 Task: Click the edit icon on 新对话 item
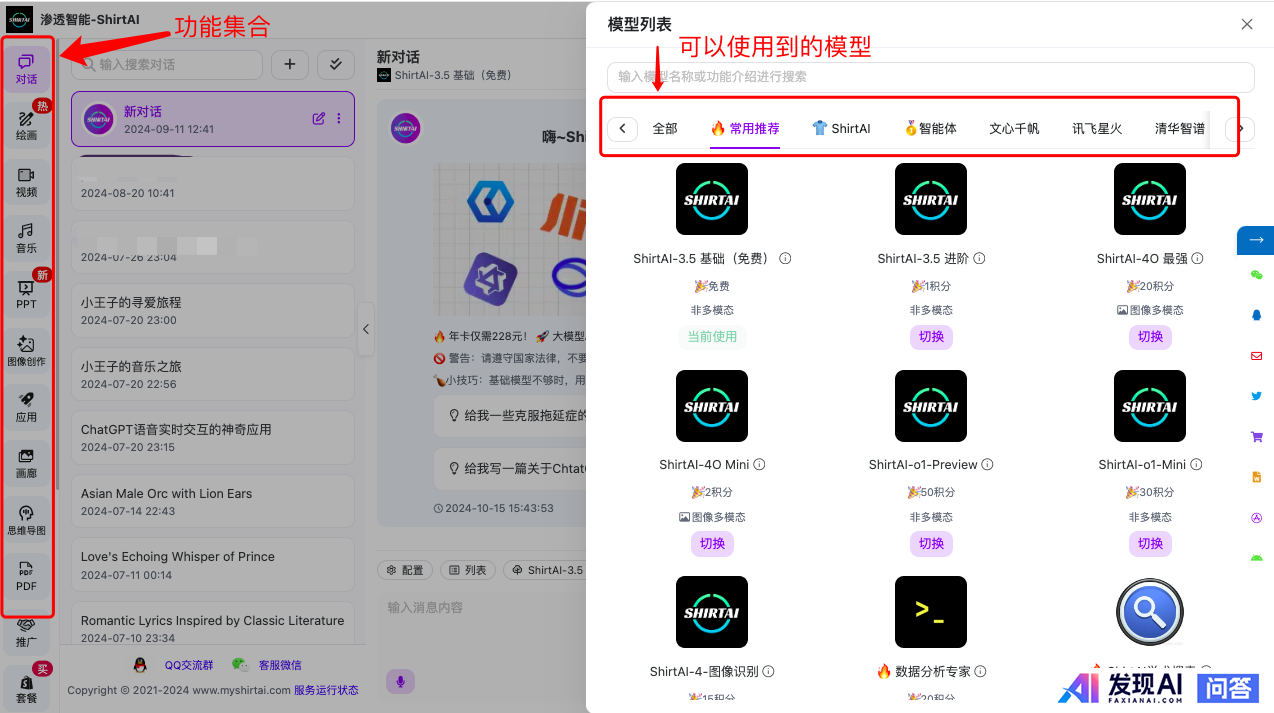point(319,118)
